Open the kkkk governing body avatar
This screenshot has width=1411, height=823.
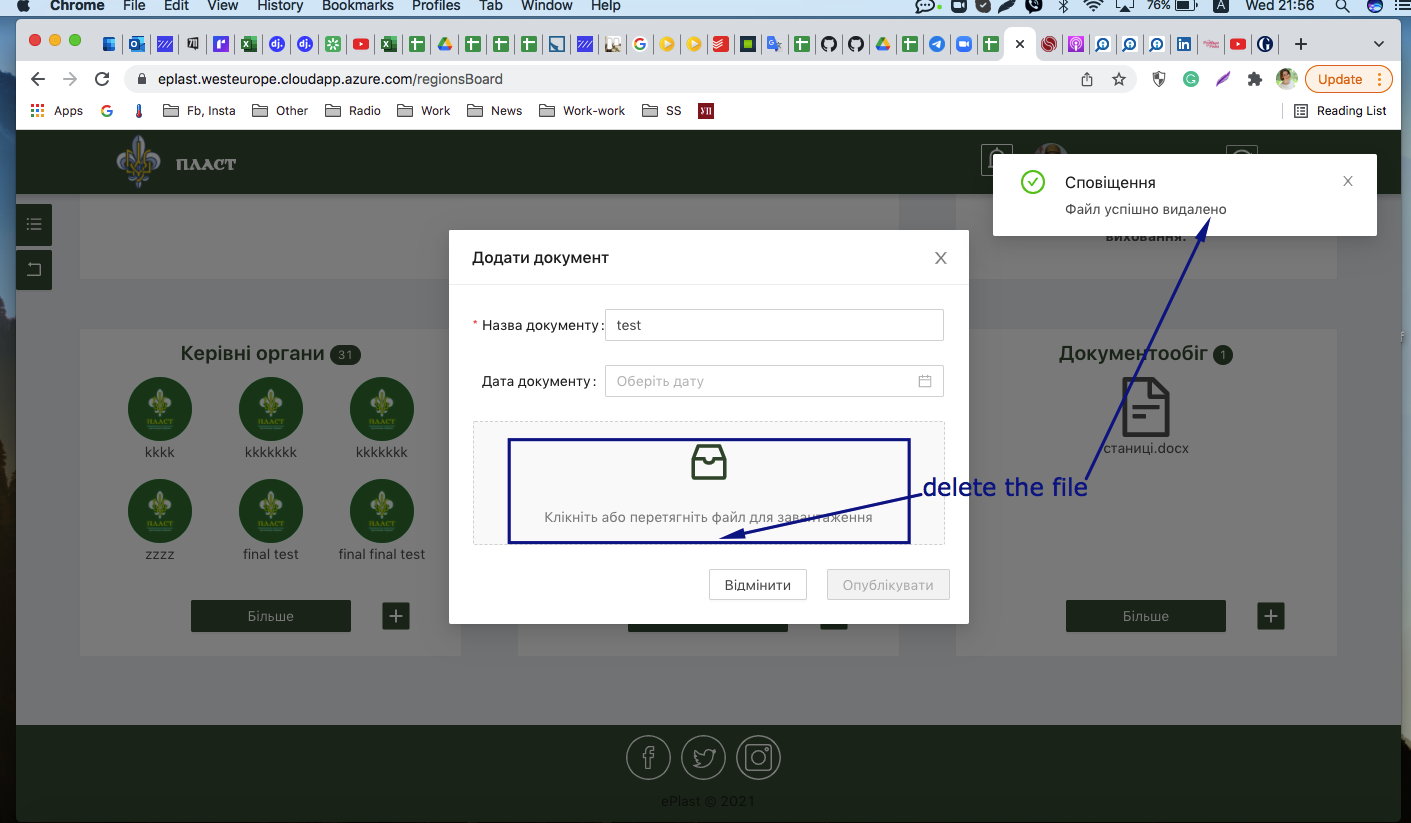160,409
